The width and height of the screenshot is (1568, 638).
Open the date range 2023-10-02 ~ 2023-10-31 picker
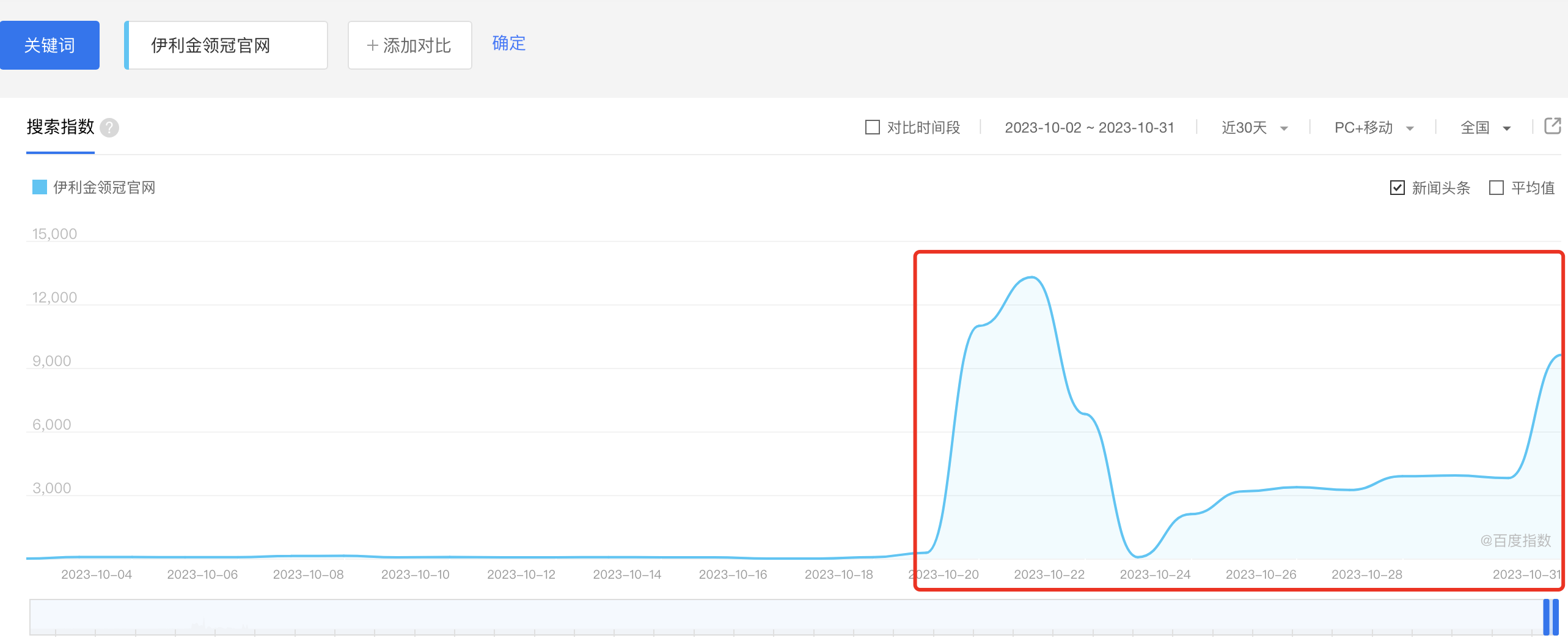coord(1090,128)
